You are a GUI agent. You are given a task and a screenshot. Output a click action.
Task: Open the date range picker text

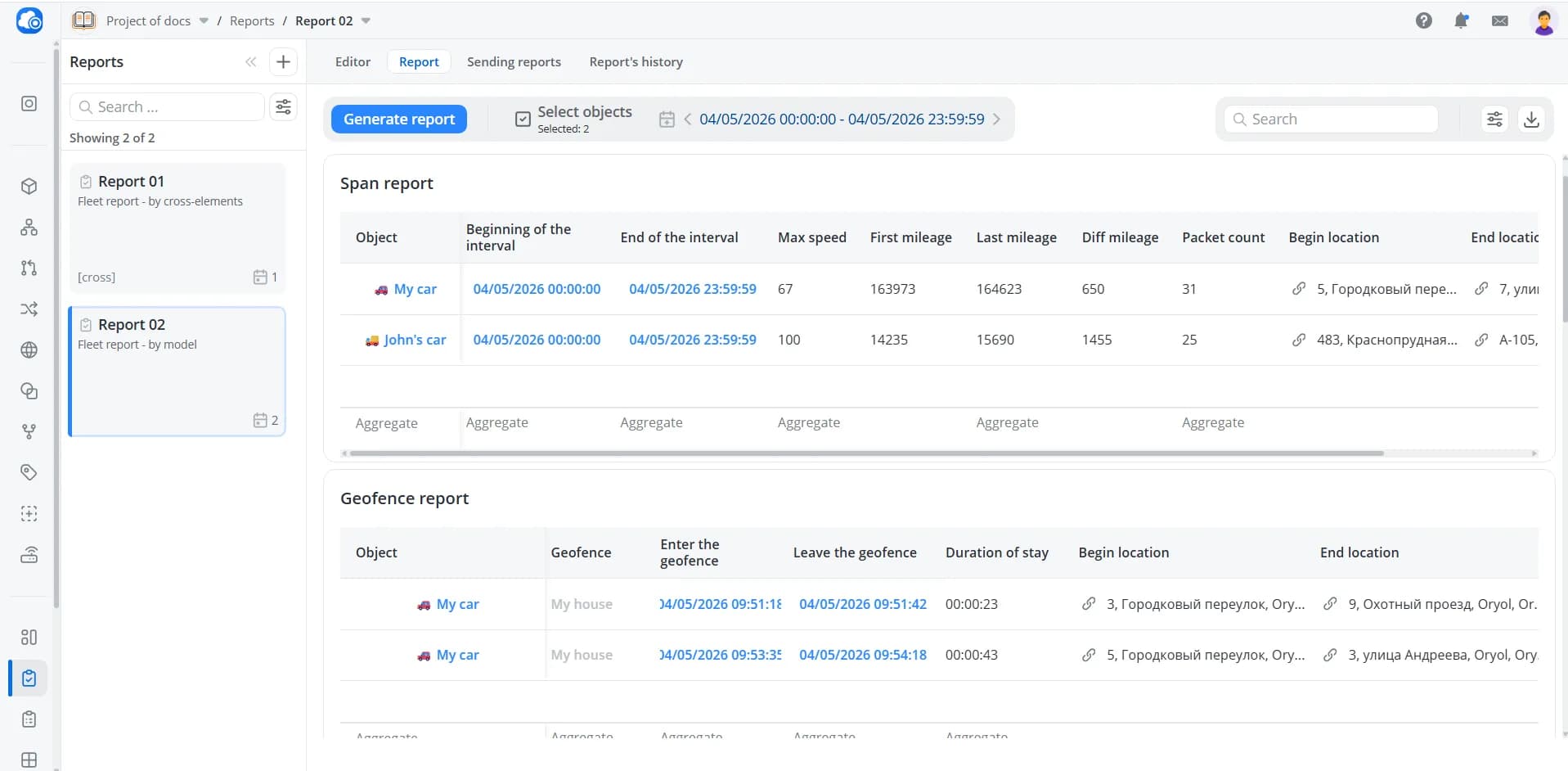(842, 119)
